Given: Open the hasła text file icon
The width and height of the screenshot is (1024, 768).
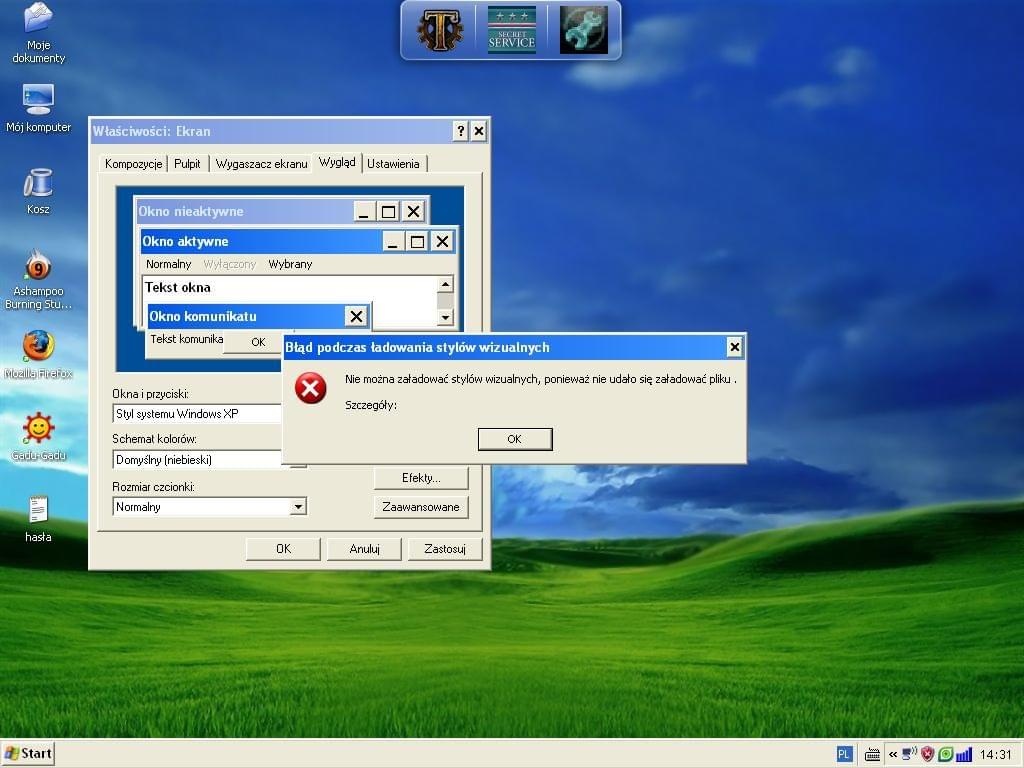Looking at the screenshot, I should (x=39, y=519).
